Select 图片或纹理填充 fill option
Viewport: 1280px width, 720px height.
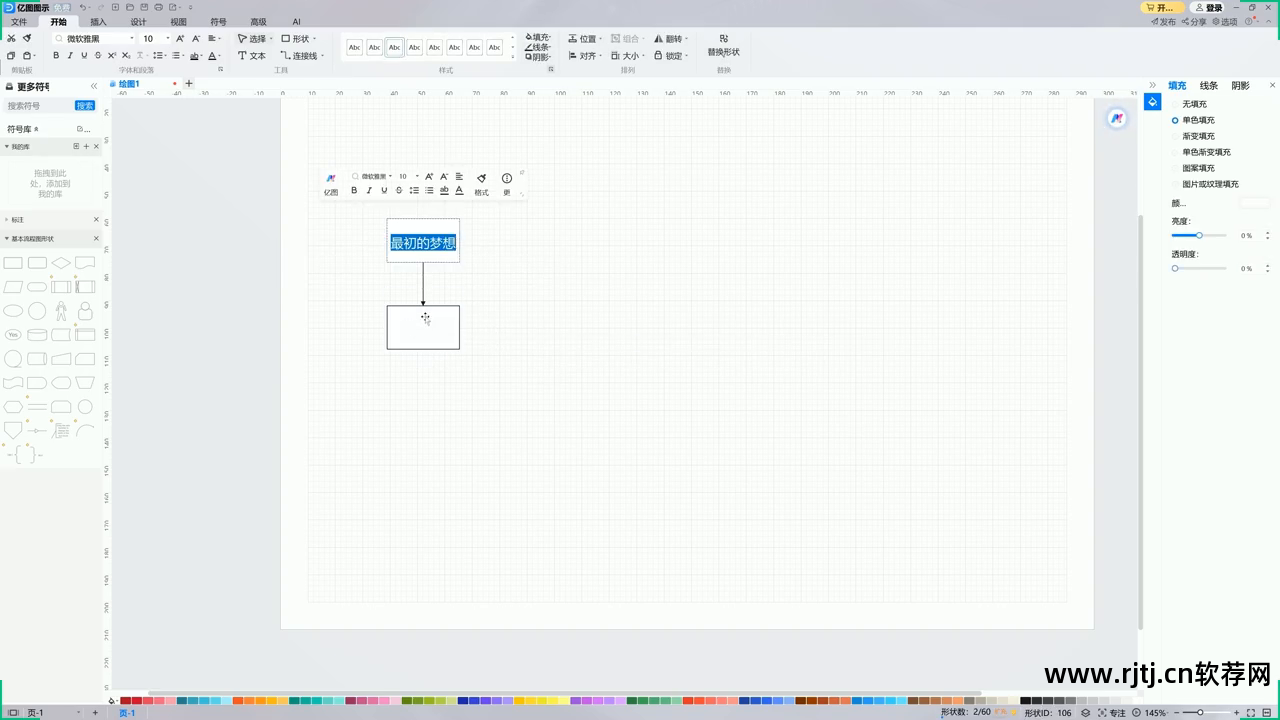[x=1205, y=184]
